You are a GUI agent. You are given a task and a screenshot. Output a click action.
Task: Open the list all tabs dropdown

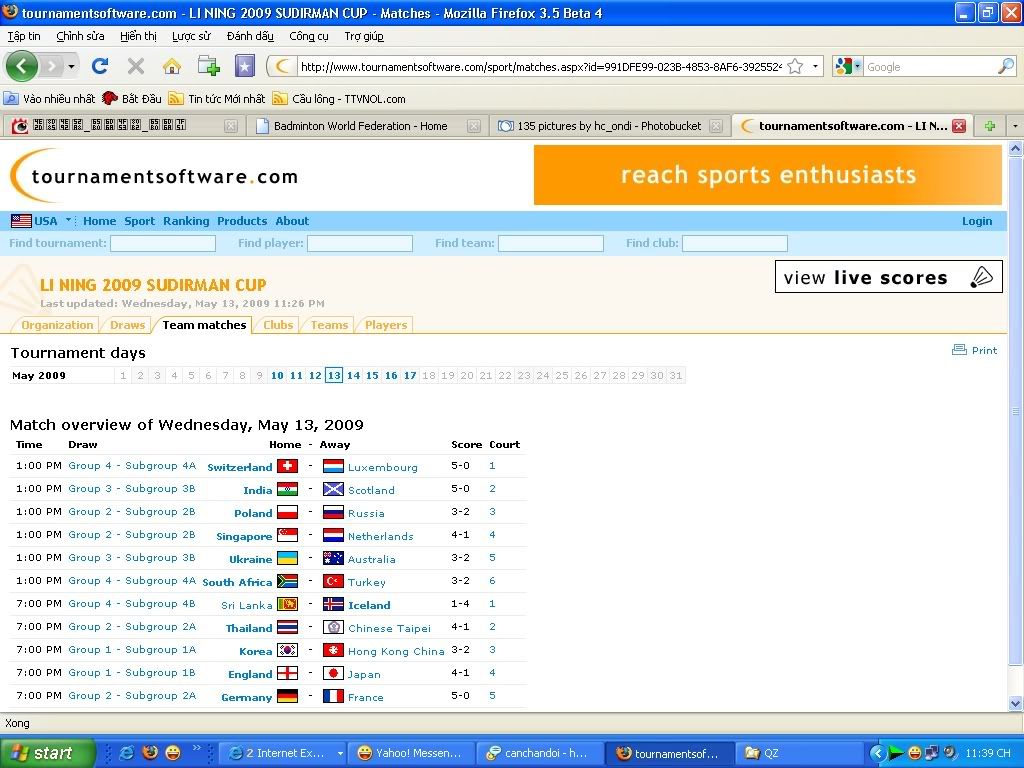coord(1015,126)
